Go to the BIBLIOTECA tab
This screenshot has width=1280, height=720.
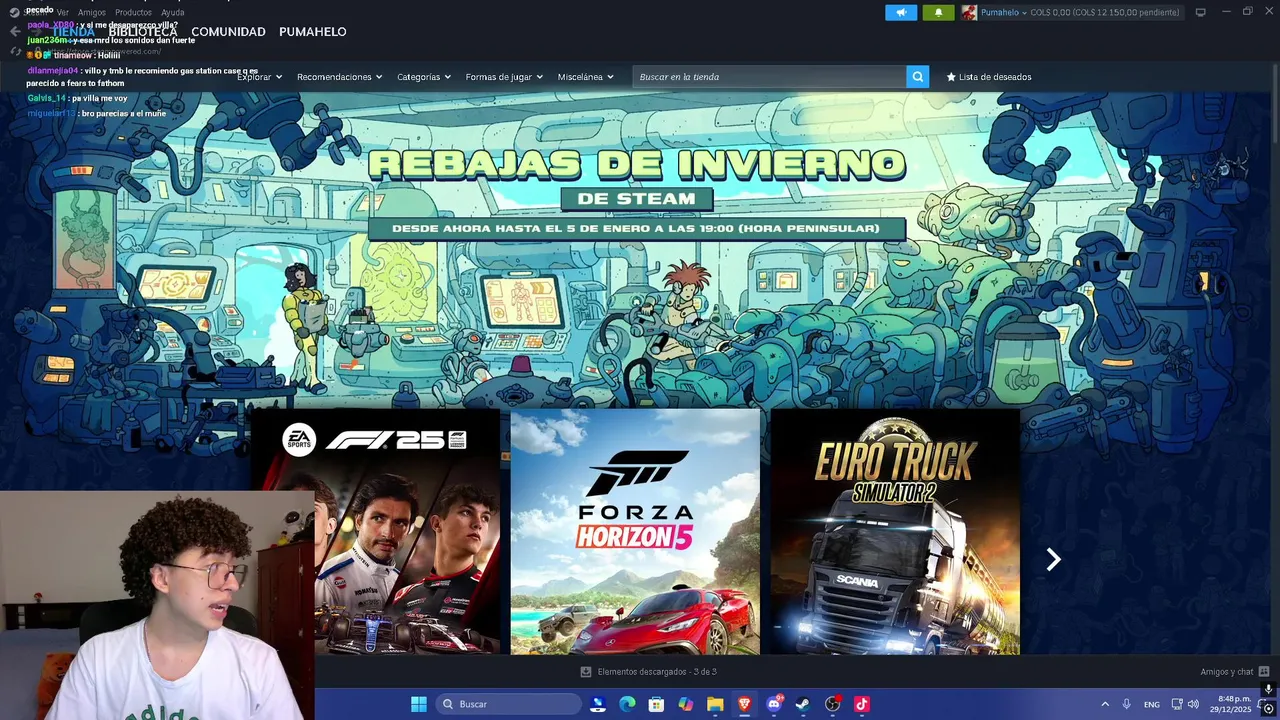[x=143, y=32]
